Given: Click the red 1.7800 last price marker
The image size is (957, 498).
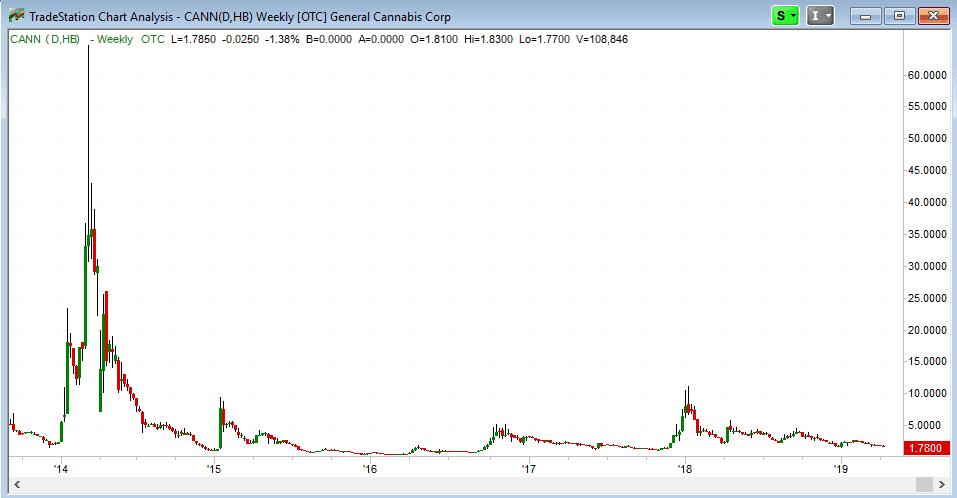Looking at the screenshot, I should [926, 449].
